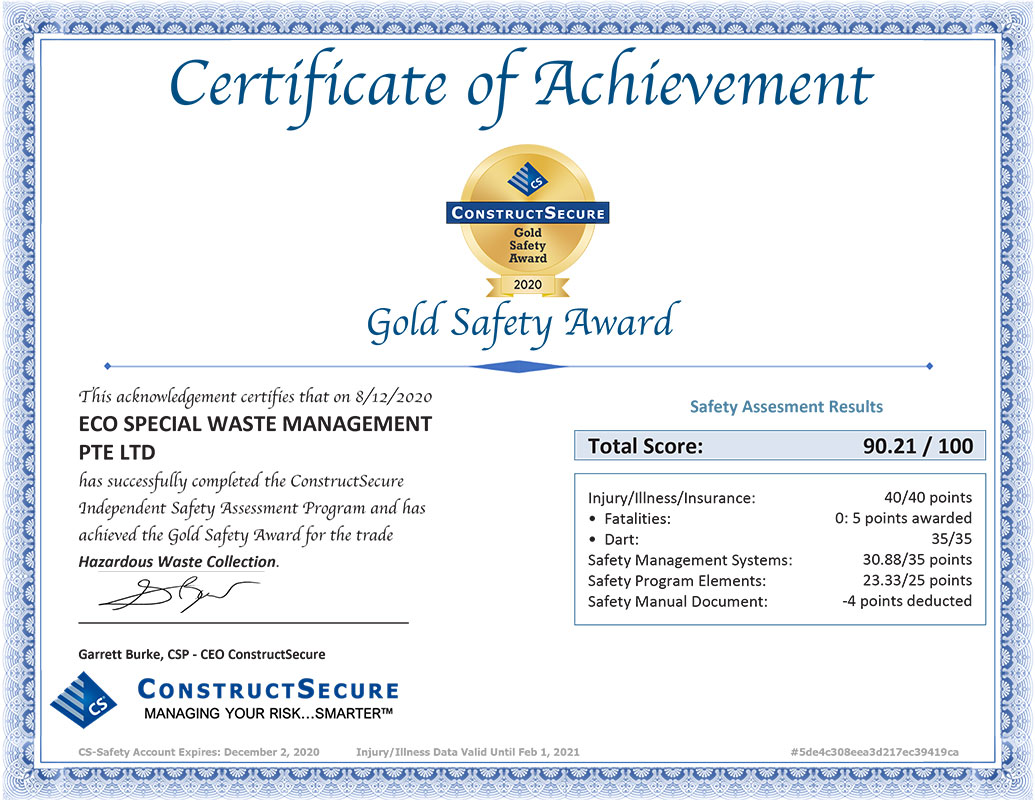Click the 40/40 points value
The width and height of the screenshot is (1035, 800).
(928, 498)
